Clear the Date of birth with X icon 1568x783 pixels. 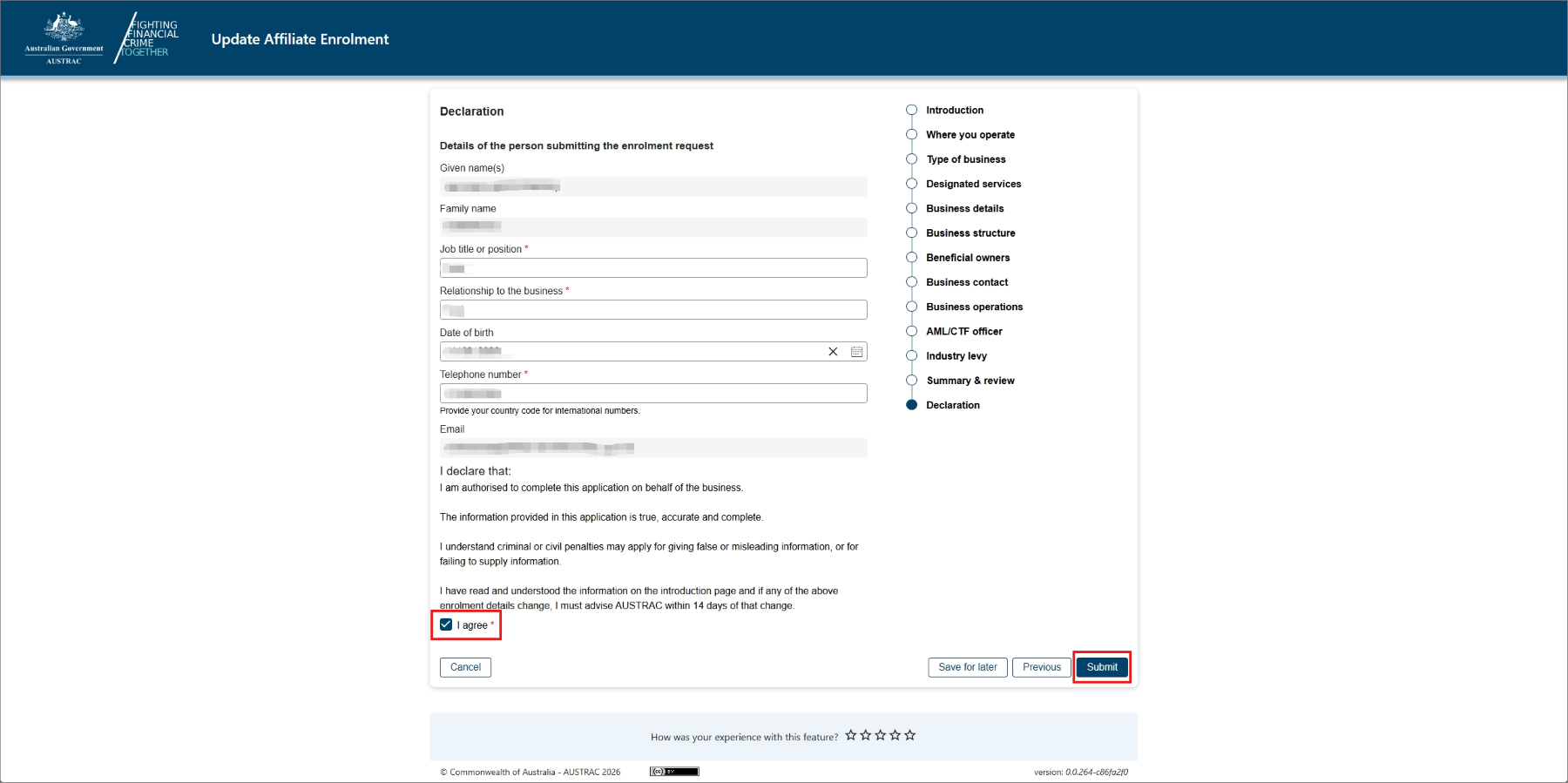(833, 352)
